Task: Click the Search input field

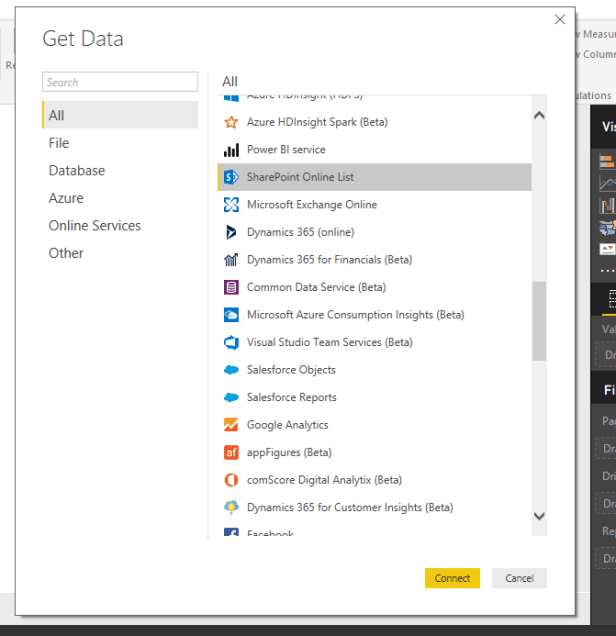Action: point(120,82)
